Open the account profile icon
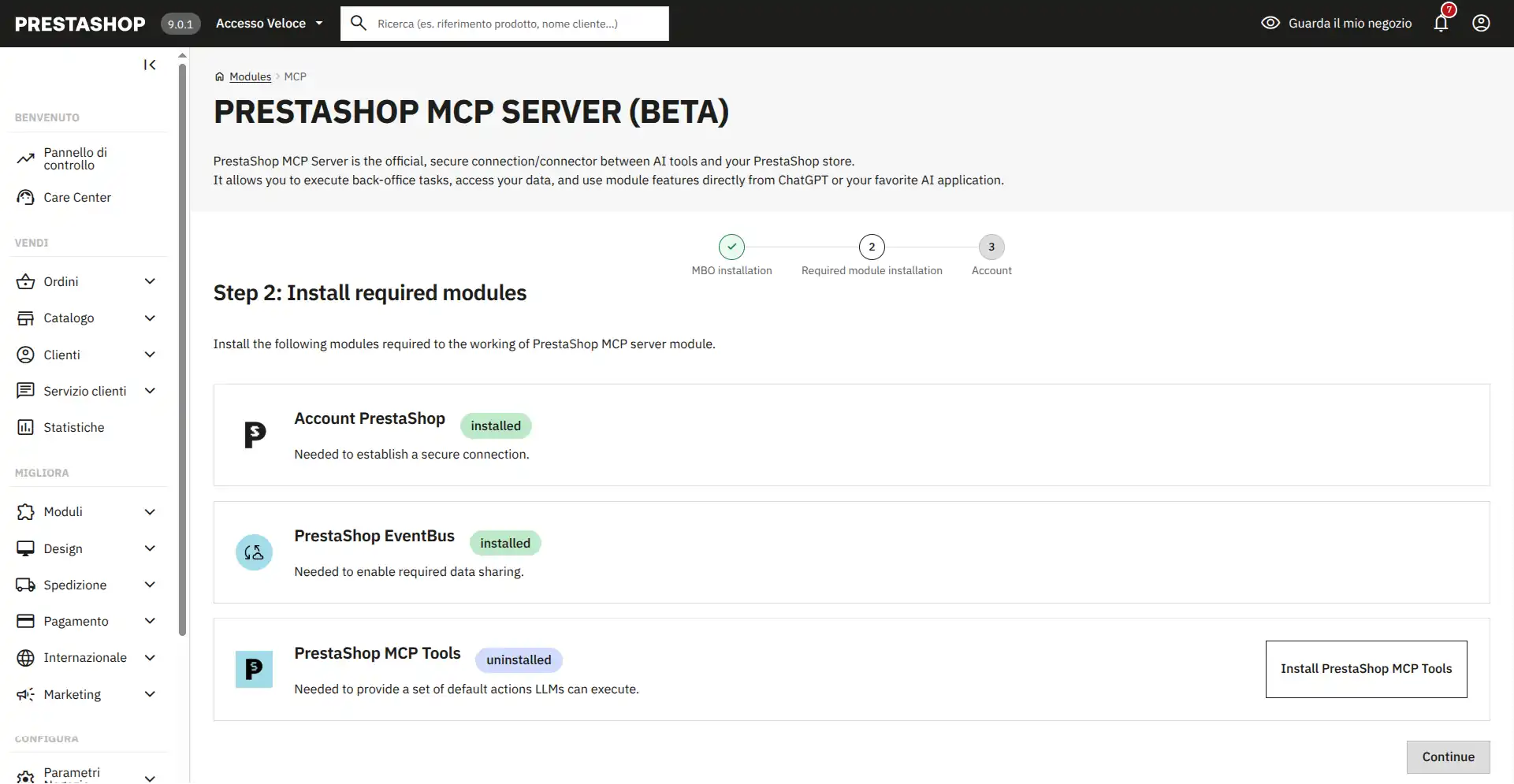This screenshot has width=1514, height=784. [x=1481, y=24]
